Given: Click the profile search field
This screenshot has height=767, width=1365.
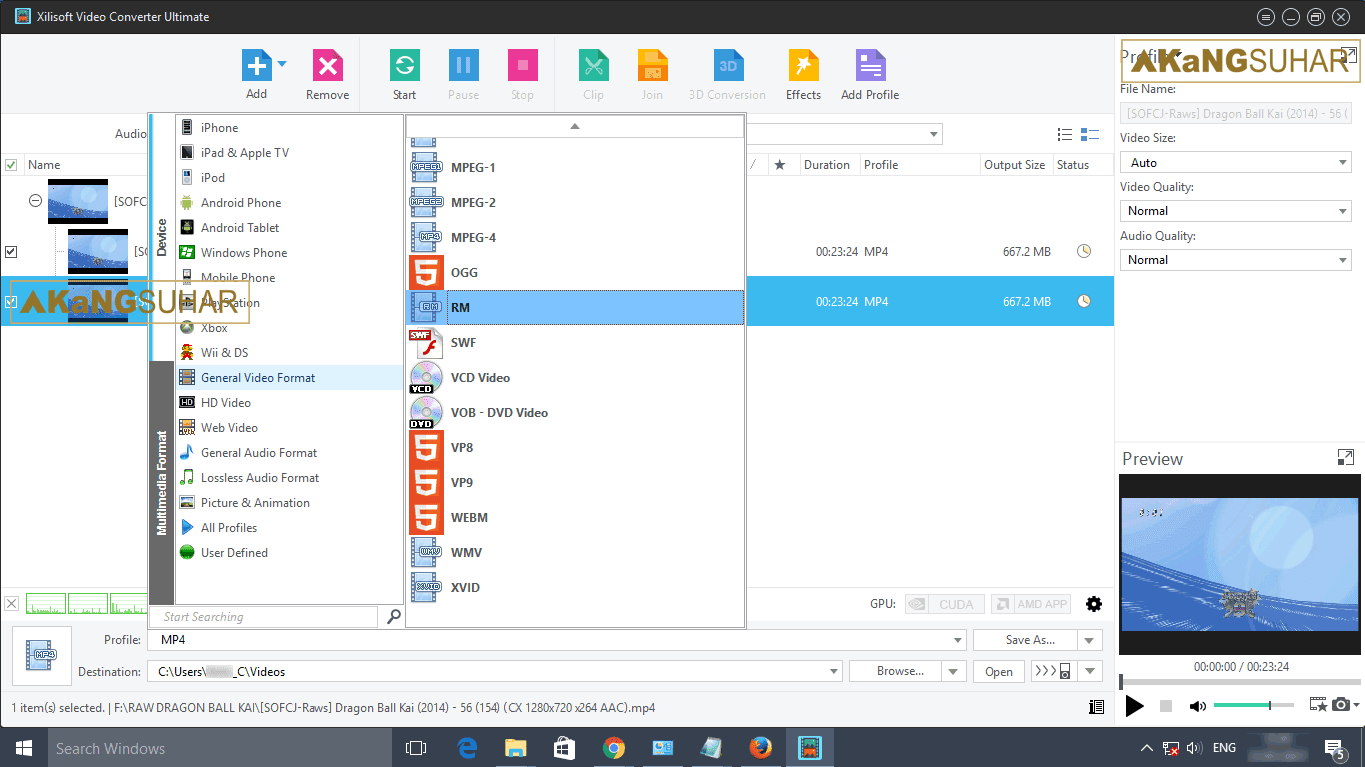Looking at the screenshot, I should (x=264, y=617).
